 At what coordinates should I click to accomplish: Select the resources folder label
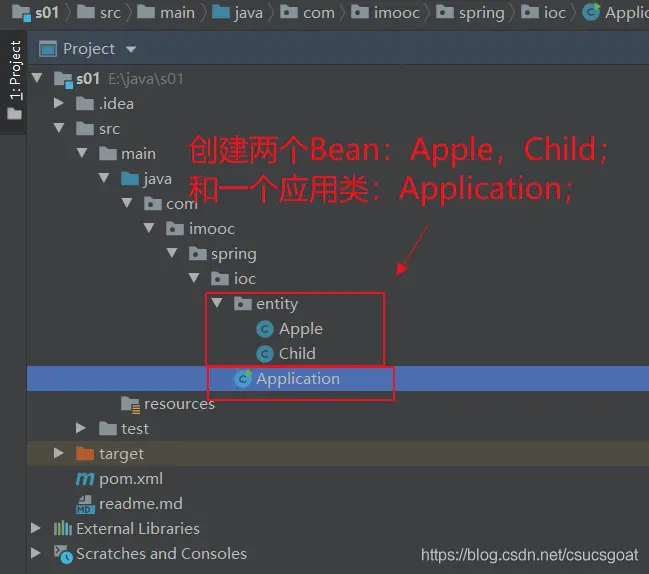(179, 403)
